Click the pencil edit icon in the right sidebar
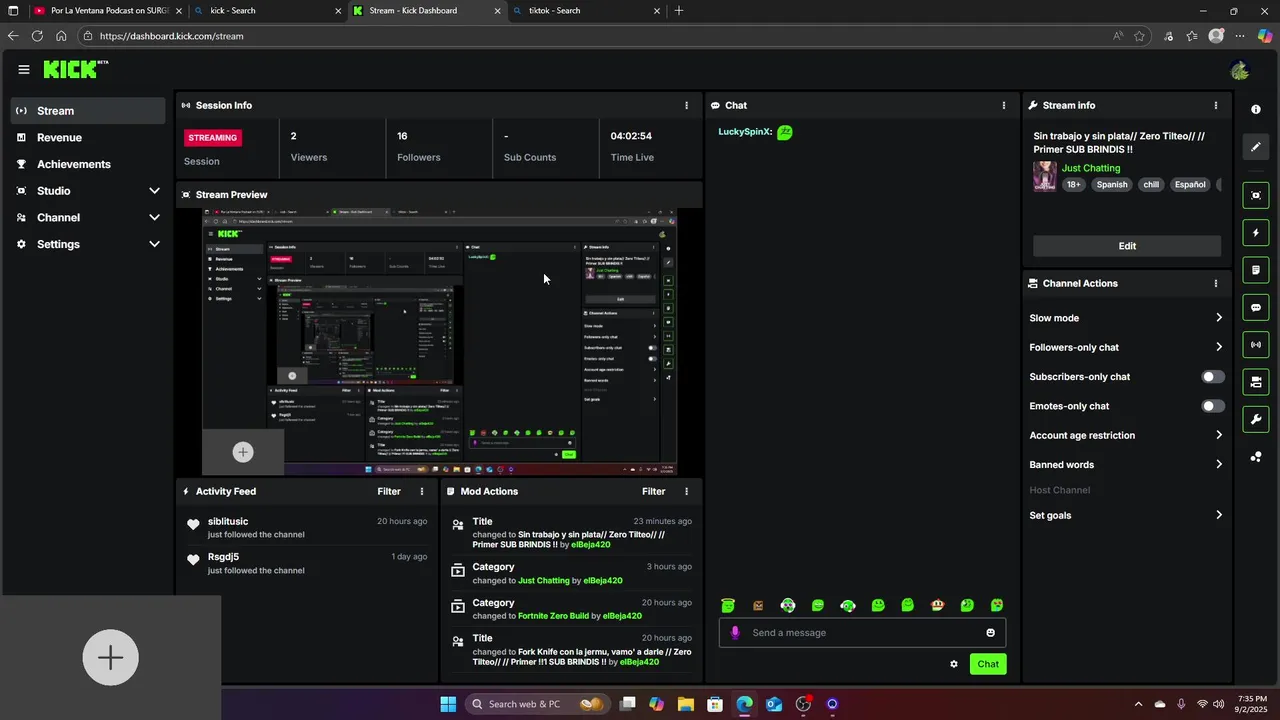This screenshot has width=1280, height=720. pyautogui.click(x=1256, y=147)
